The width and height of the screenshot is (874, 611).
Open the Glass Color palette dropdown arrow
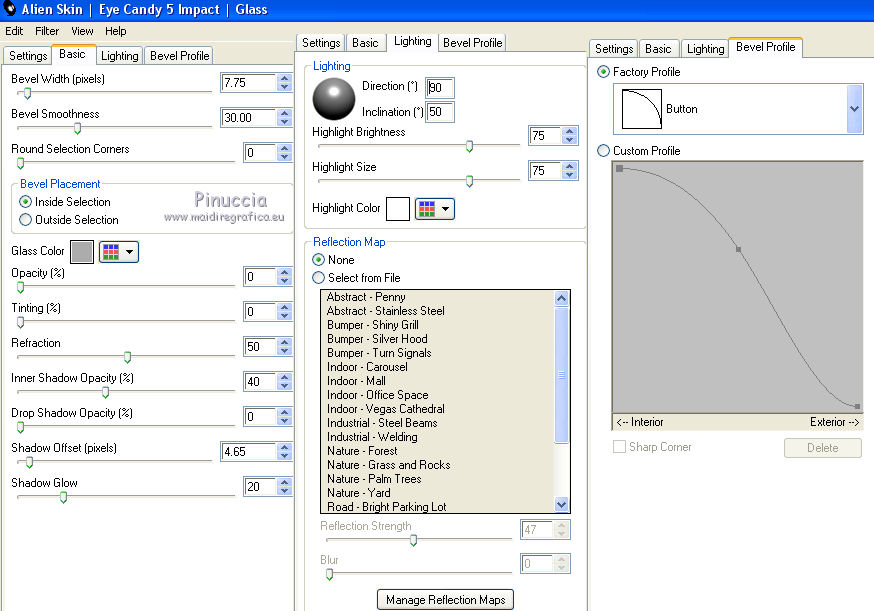pos(130,252)
